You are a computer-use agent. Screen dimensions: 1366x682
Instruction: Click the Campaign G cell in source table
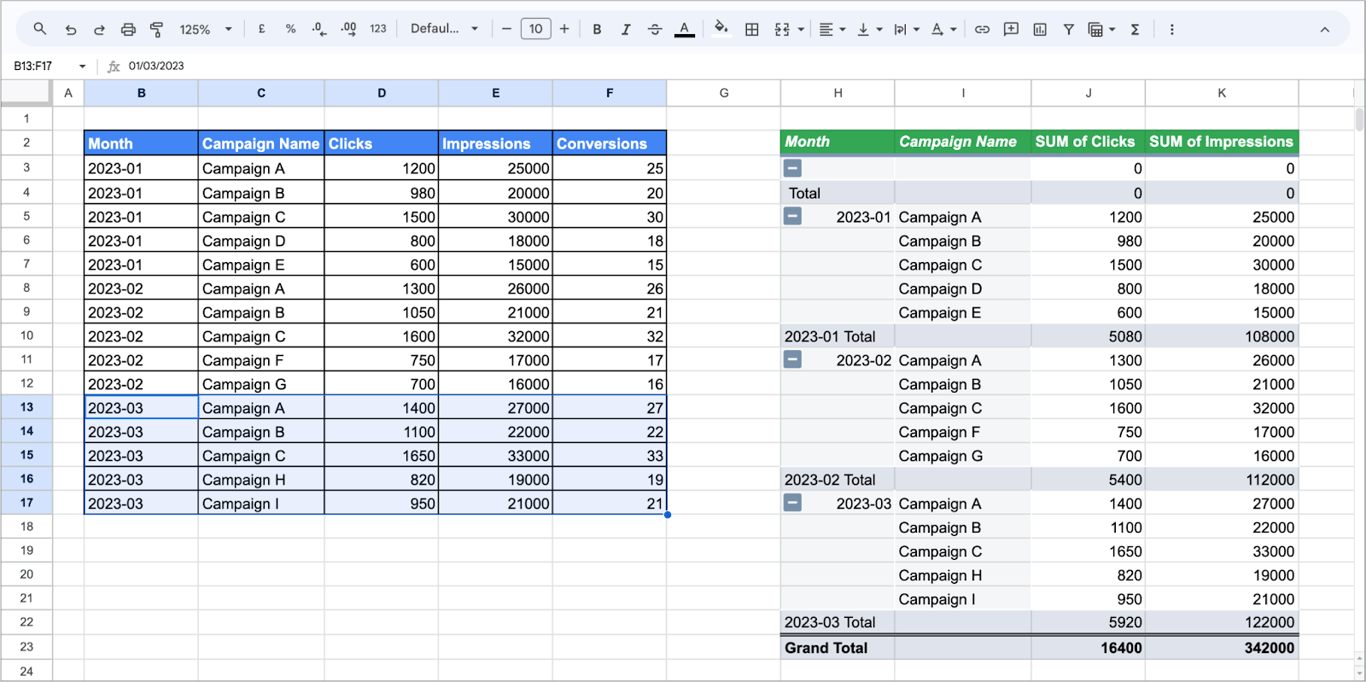click(x=261, y=384)
